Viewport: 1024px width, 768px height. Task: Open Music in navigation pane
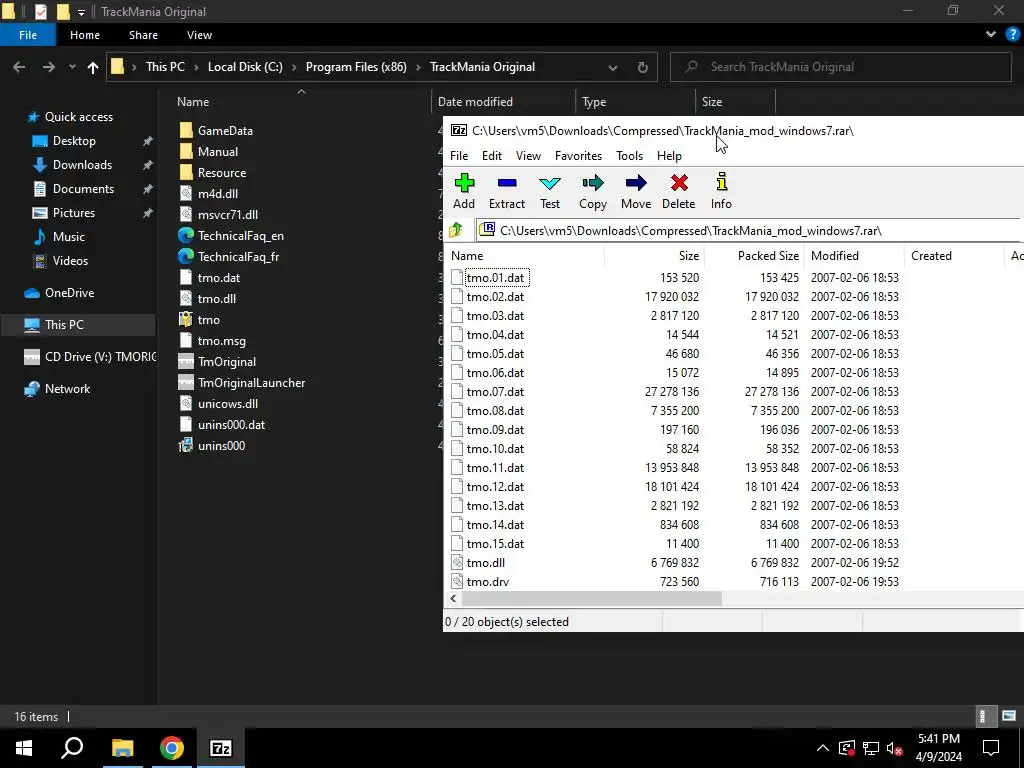pos(69,237)
